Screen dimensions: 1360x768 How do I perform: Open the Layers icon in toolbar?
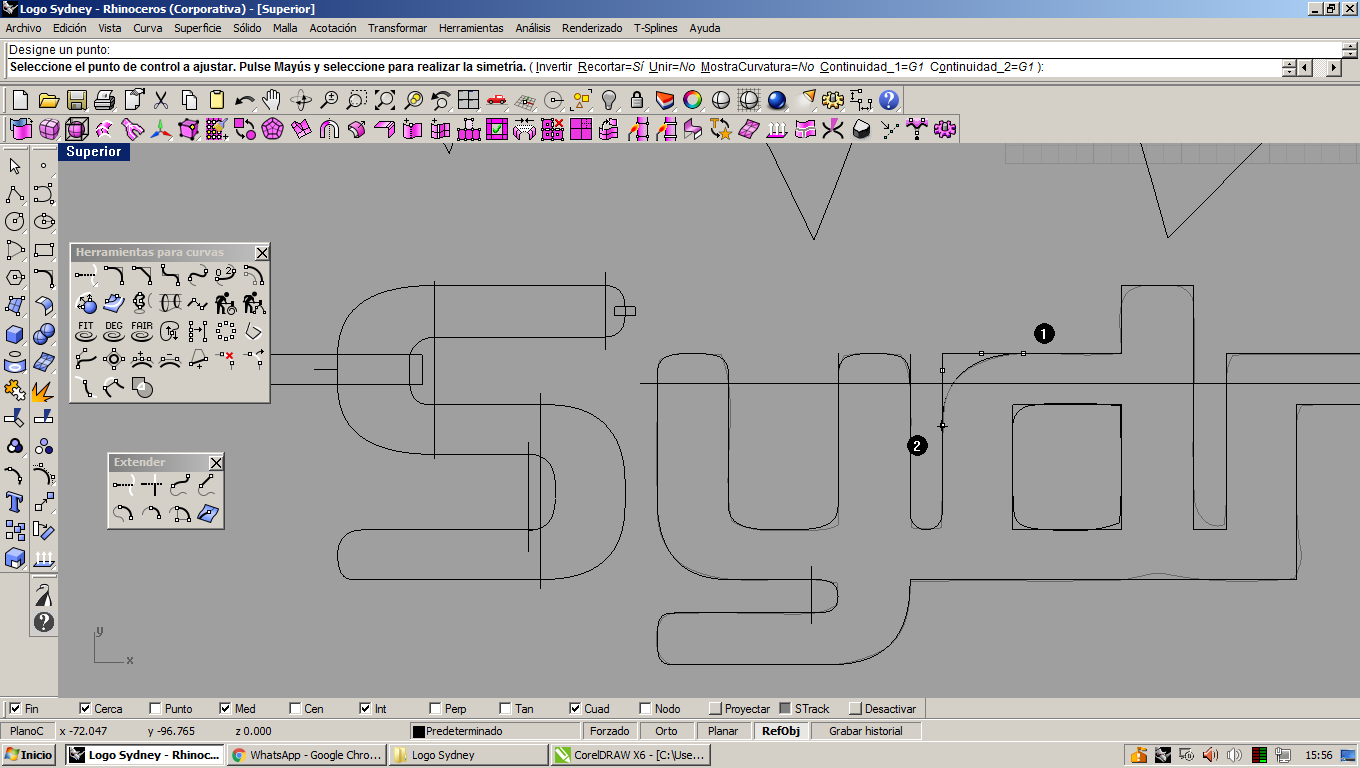tap(664, 100)
